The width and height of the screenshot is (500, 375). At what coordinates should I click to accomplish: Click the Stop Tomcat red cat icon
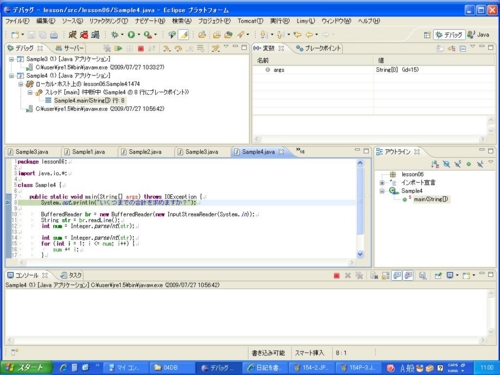click(84, 35)
